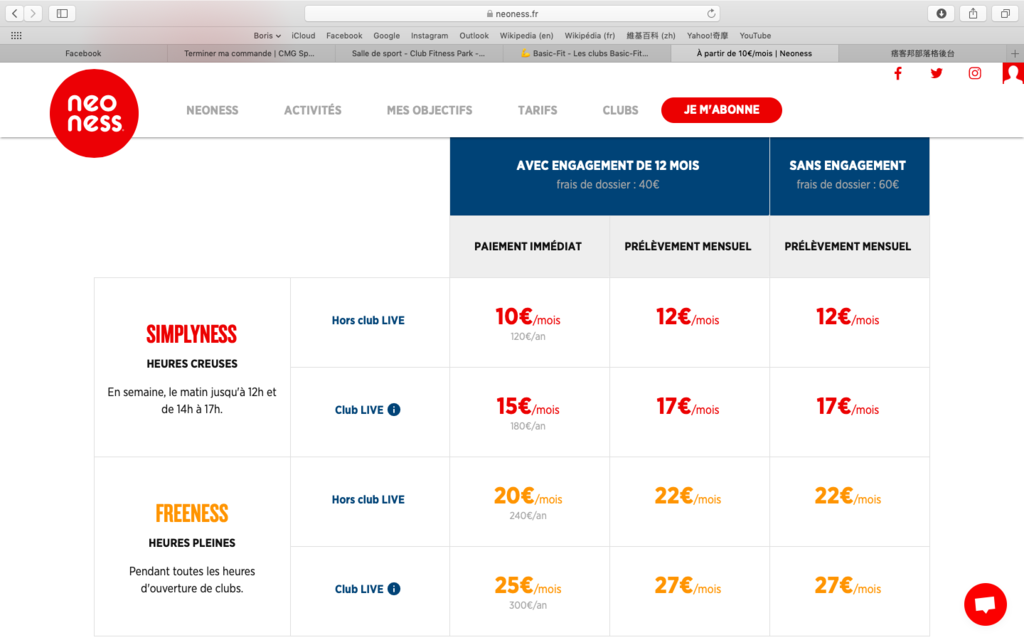This screenshot has width=1024, height=640.
Task: Switch to the 痞客邦部落格後台 tab
Action: [922, 54]
